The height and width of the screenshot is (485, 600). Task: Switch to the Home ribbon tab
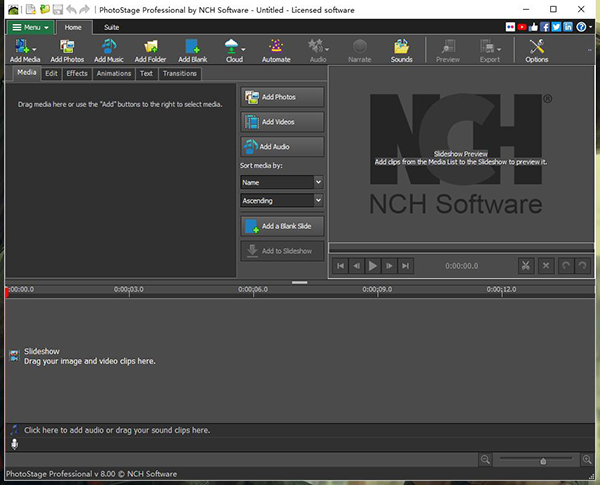click(73, 28)
